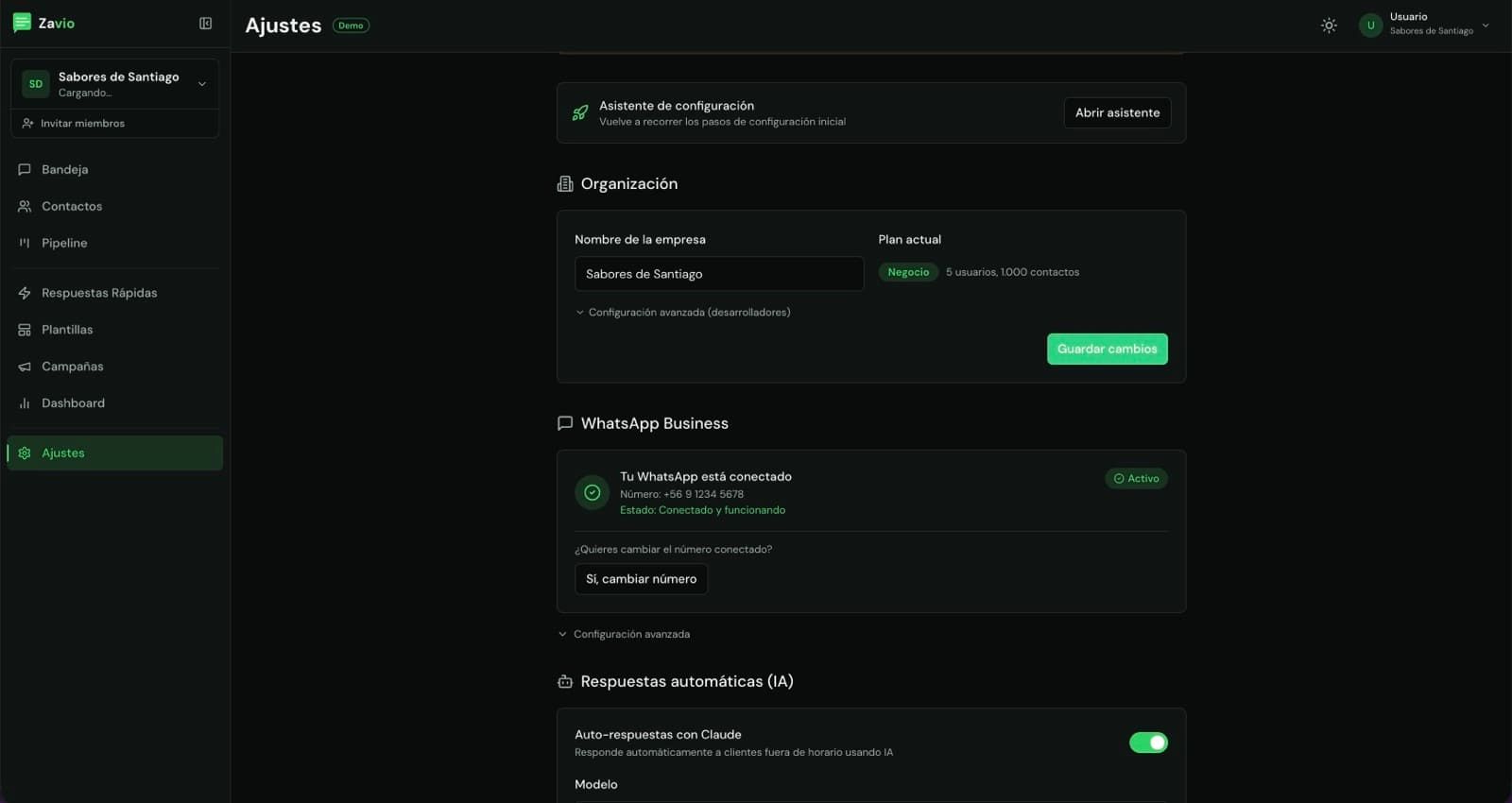Viewport: 1512px width, 803px height.
Task: Disable Auto-respuestas con Claude switch
Action: (1148, 743)
